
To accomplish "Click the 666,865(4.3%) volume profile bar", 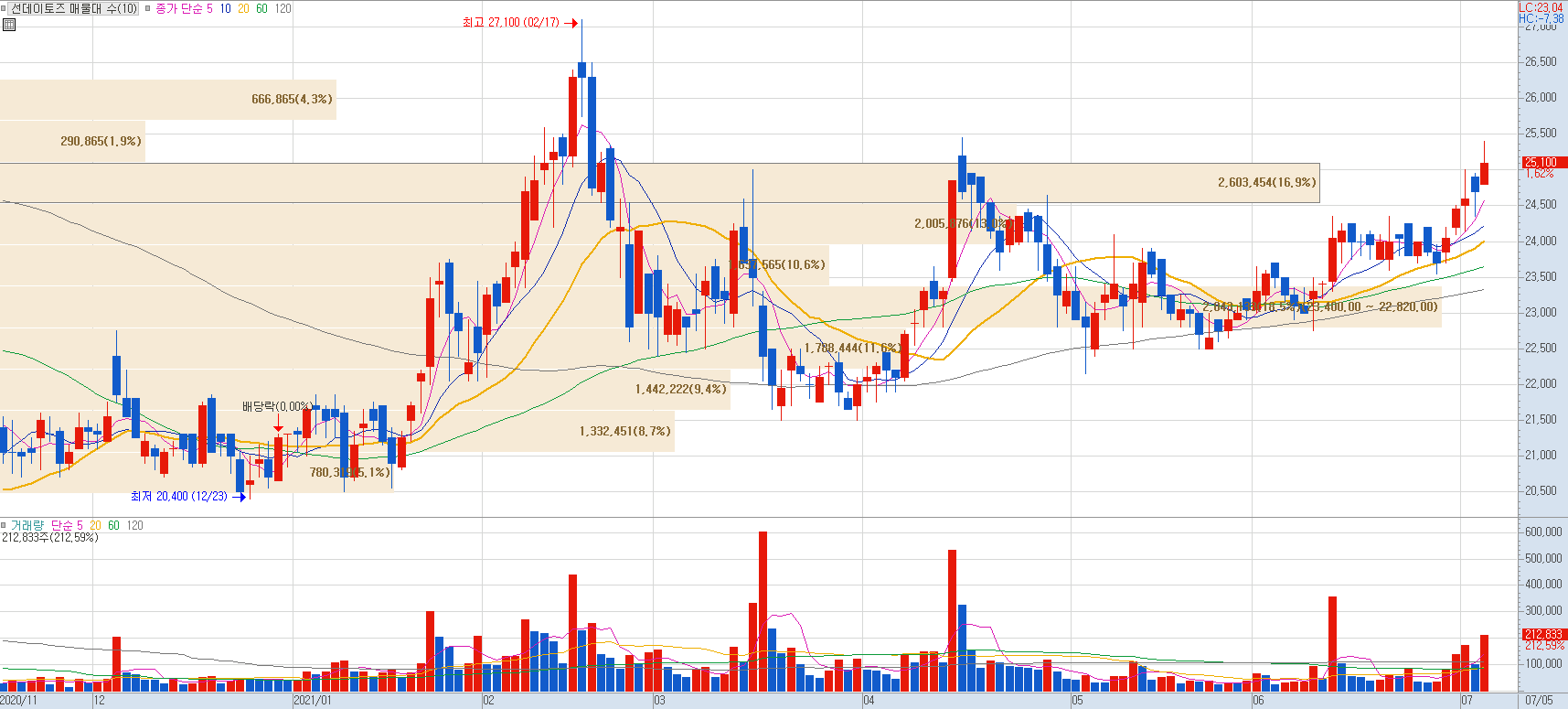I will coord(168,99).
